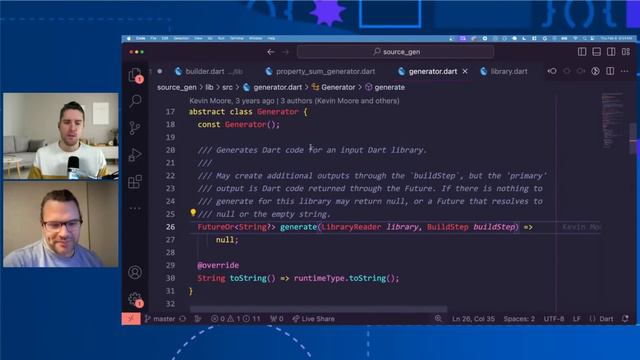Click the Generator class name on line 17
Screen dimensions: 640x360
coord(278,112)
